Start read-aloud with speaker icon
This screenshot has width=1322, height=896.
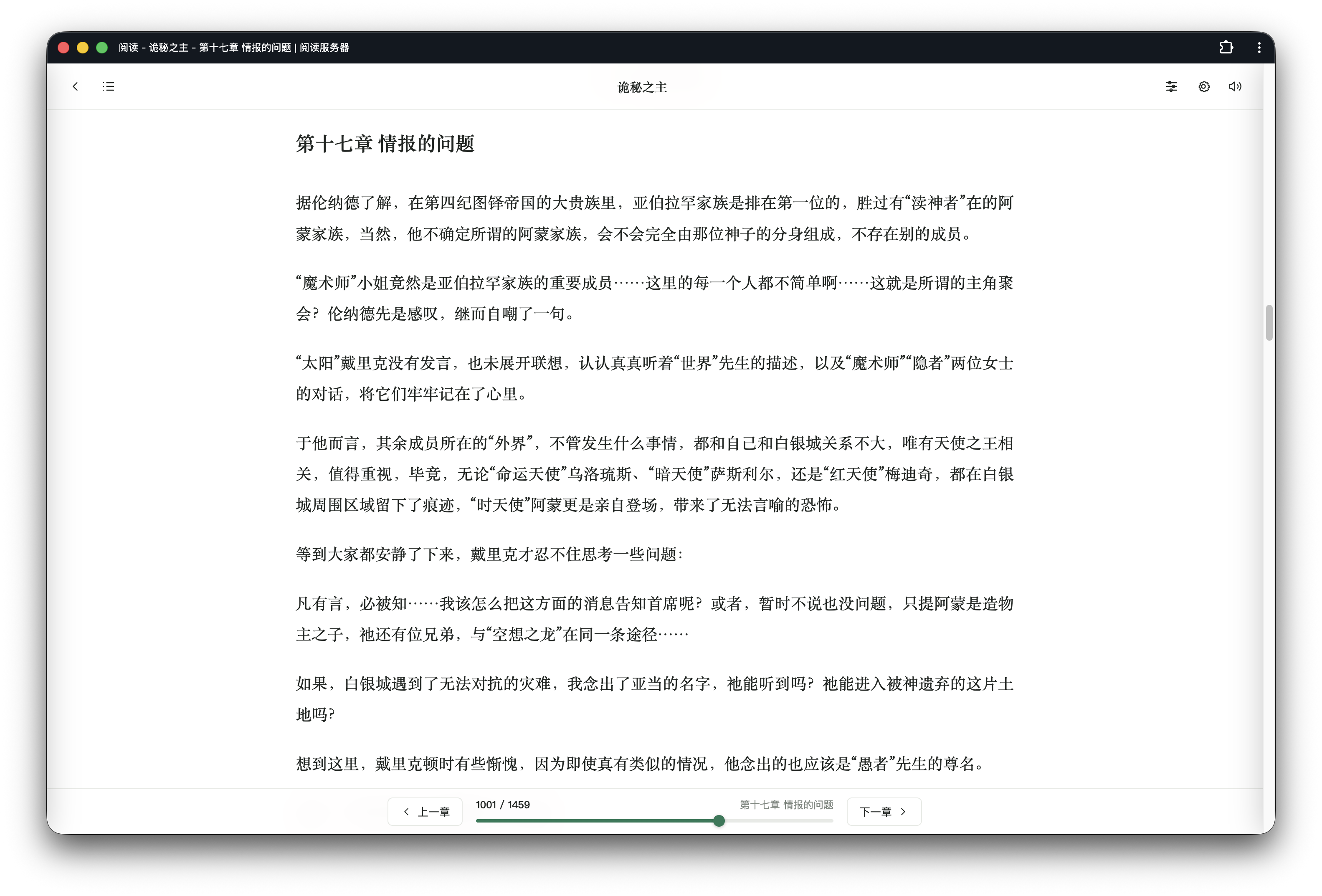point(1235,86)
